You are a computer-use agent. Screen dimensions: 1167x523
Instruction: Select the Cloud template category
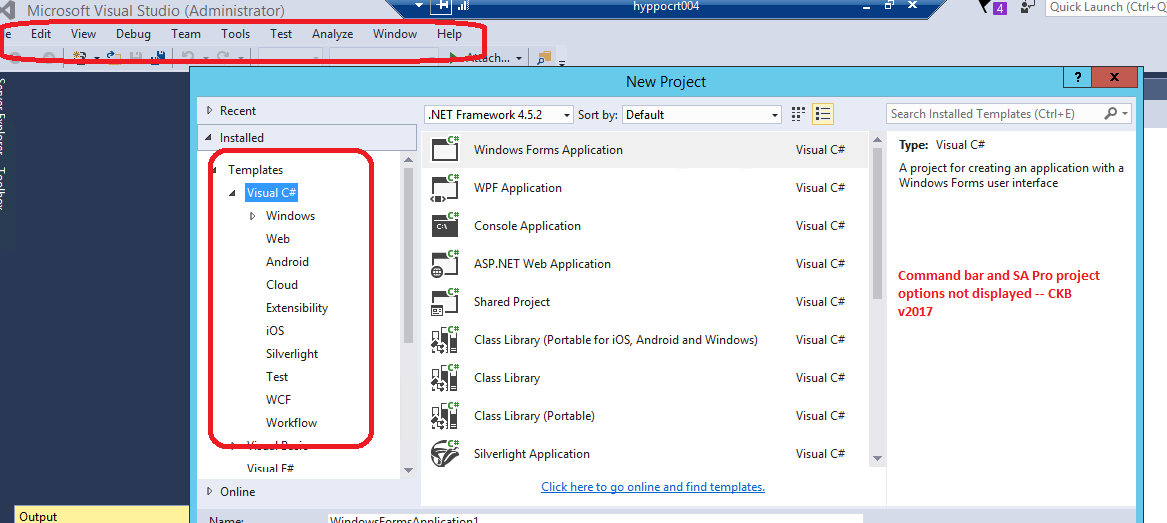click(x=282, y=285)
